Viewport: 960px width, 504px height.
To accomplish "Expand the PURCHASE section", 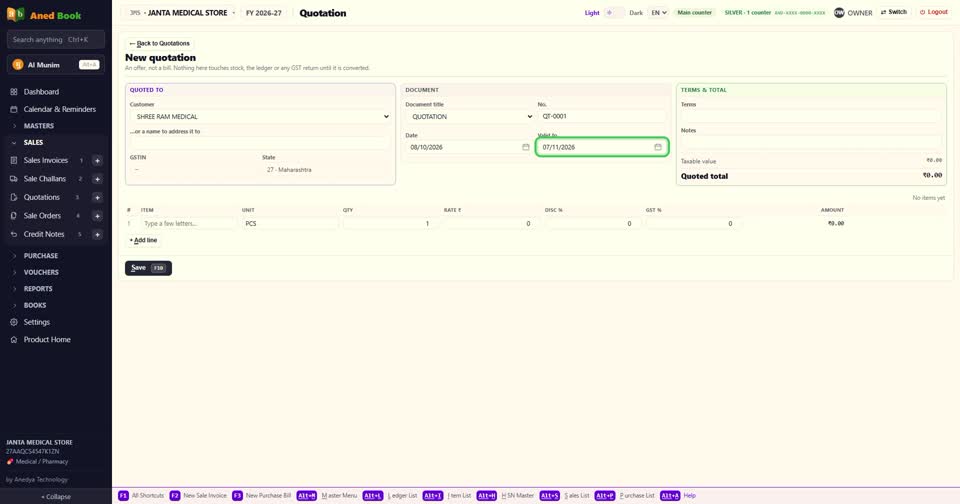I will (x=40, y=255).
